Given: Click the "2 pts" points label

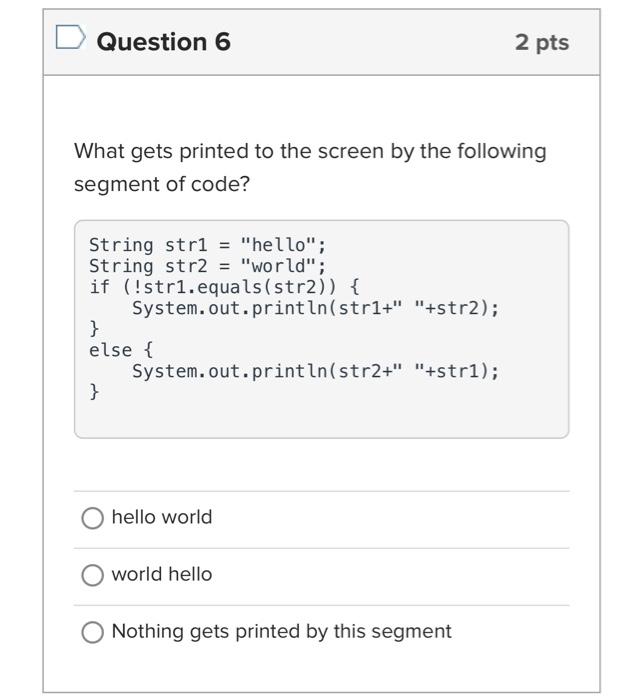Looking at the screenshot, I should point(542,42).
